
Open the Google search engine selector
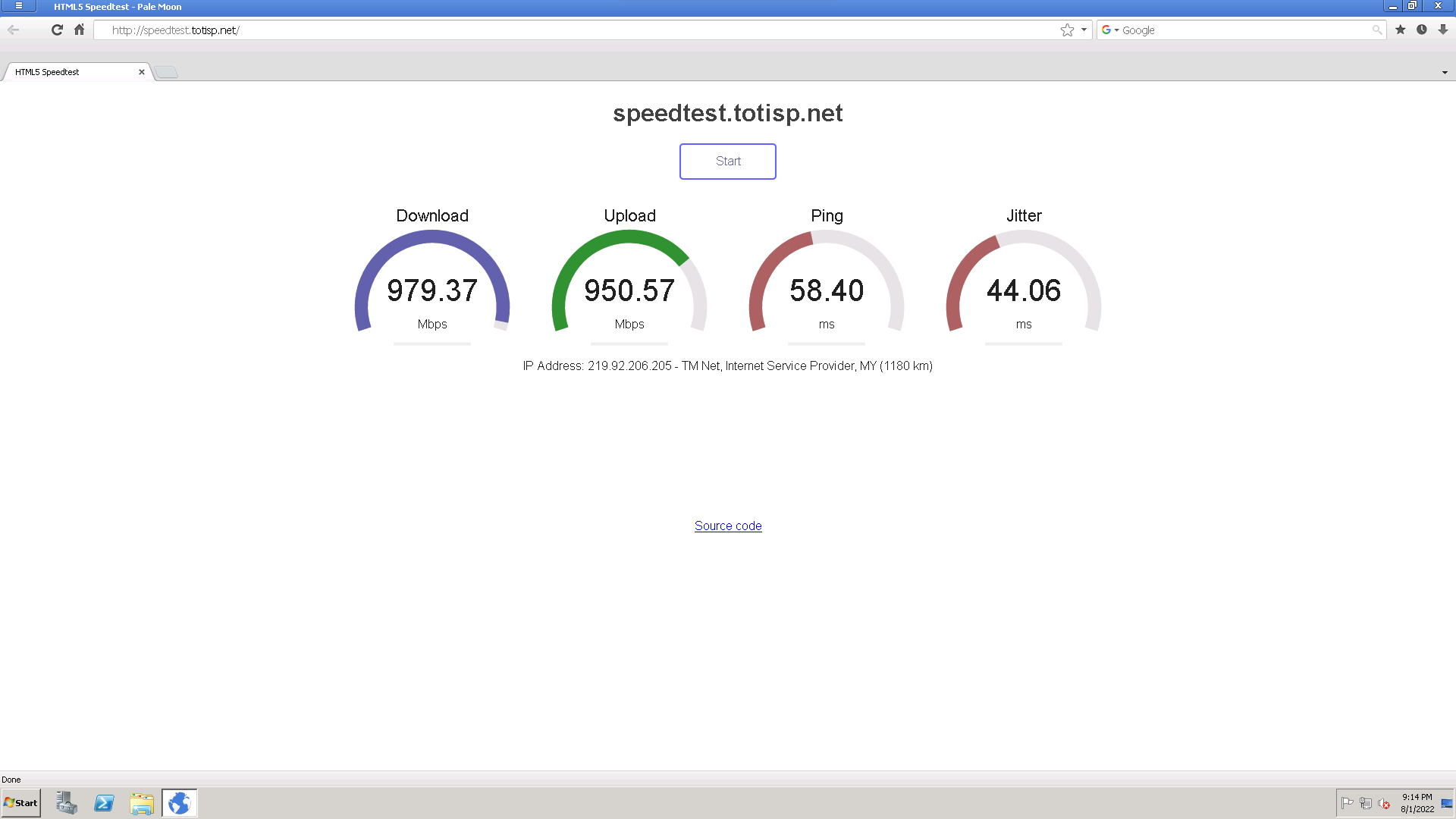click(1110, 30)
